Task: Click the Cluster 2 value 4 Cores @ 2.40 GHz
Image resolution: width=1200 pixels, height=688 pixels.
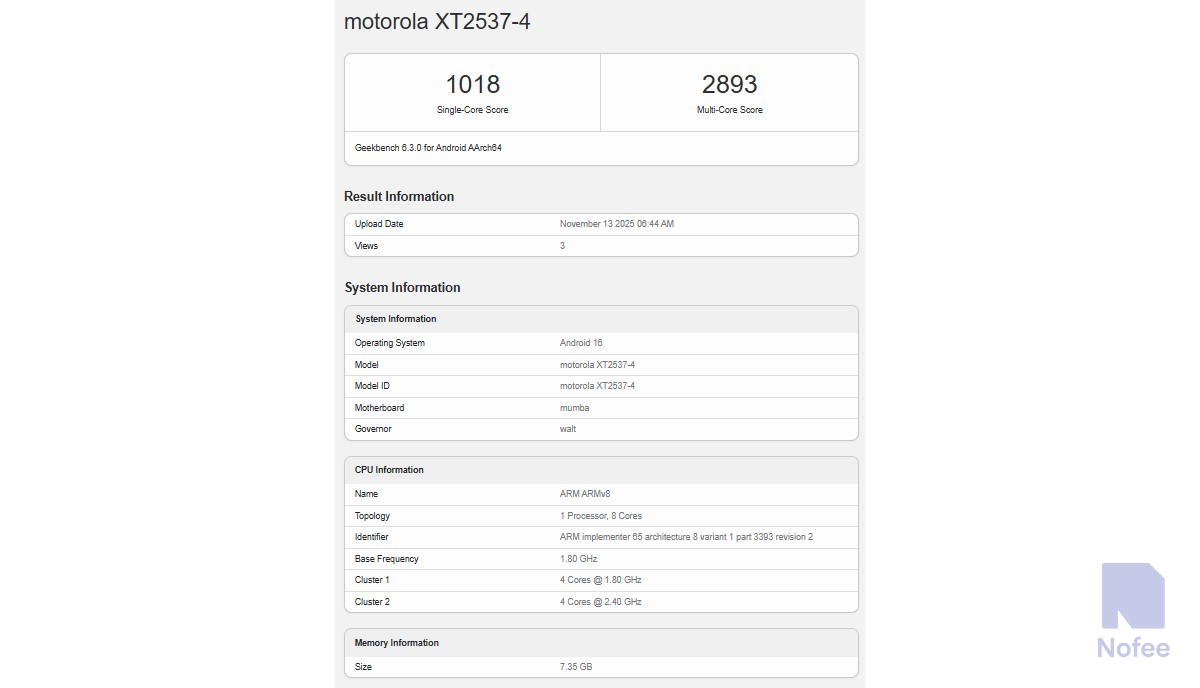Action: coord(600,602)
